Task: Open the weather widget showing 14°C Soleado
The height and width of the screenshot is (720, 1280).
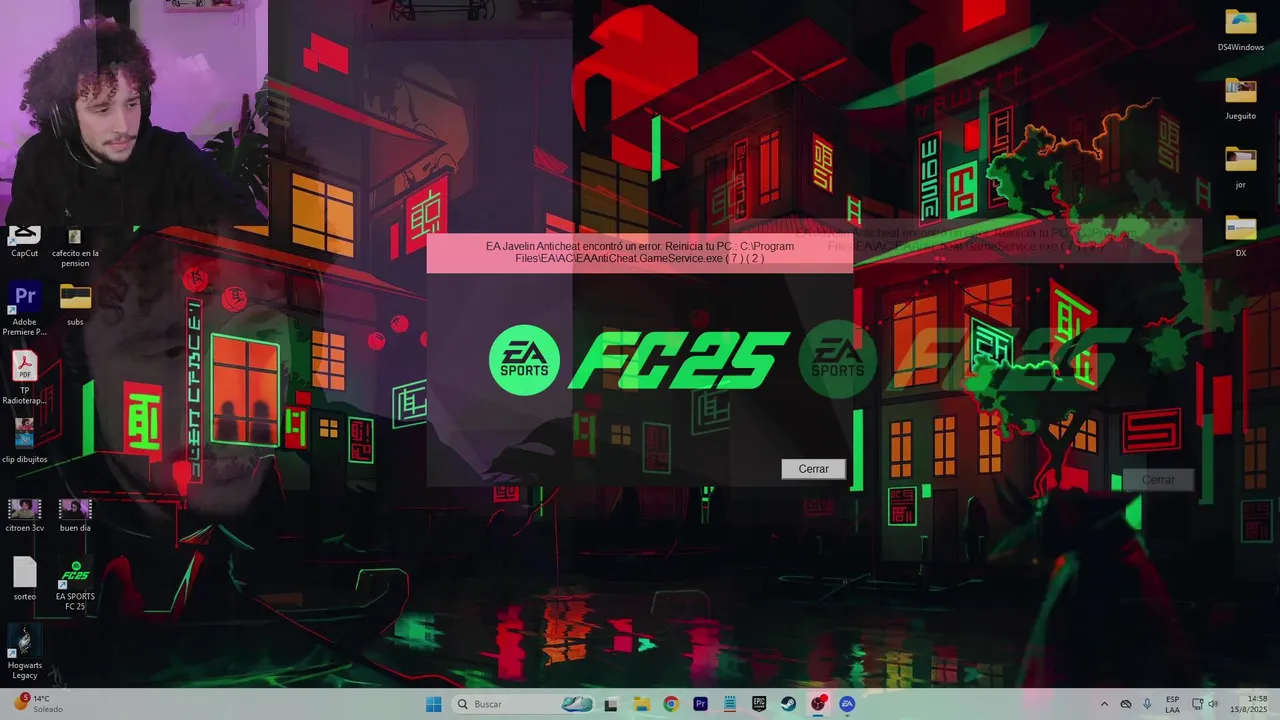Action: [38, 704]
